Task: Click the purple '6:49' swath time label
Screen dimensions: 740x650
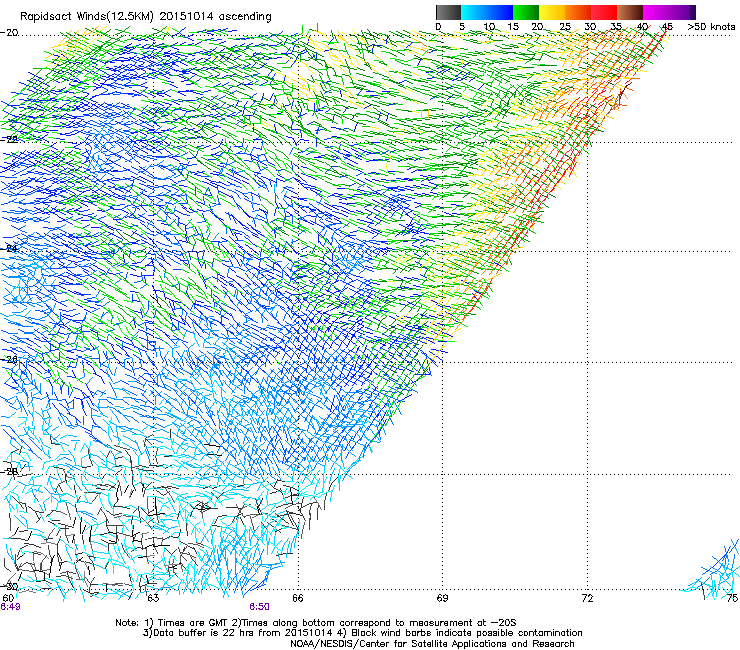Action: [x=10, y=607]
